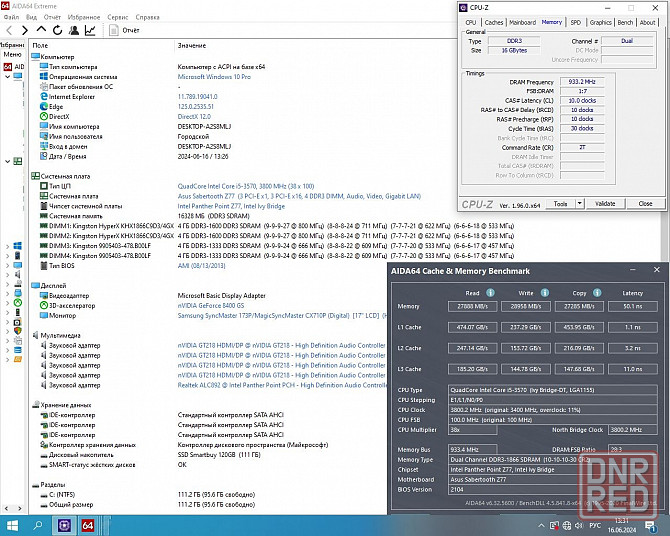Switch to Graphics tab in CPU-Z

600,22
